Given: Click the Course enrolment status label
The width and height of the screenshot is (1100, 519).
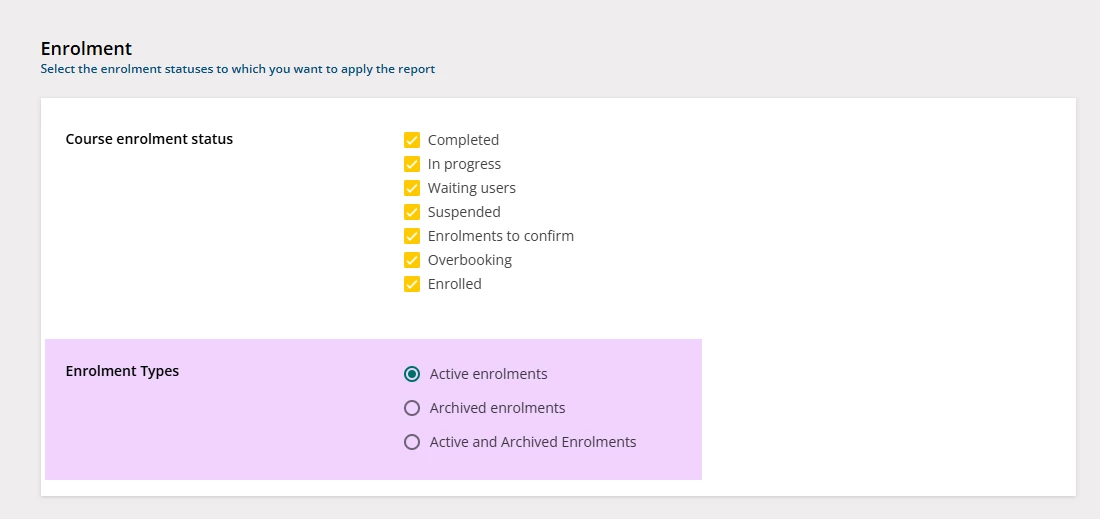Looking at the screenshot, I should tap(149, 139).
